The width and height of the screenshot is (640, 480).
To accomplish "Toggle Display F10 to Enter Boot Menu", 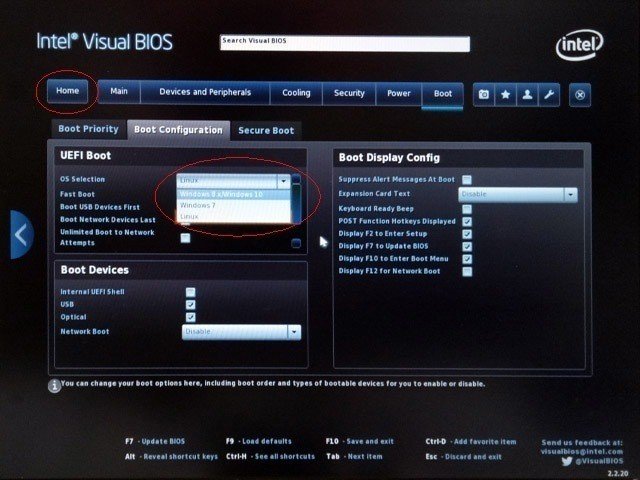I will (x=467, y=259).
